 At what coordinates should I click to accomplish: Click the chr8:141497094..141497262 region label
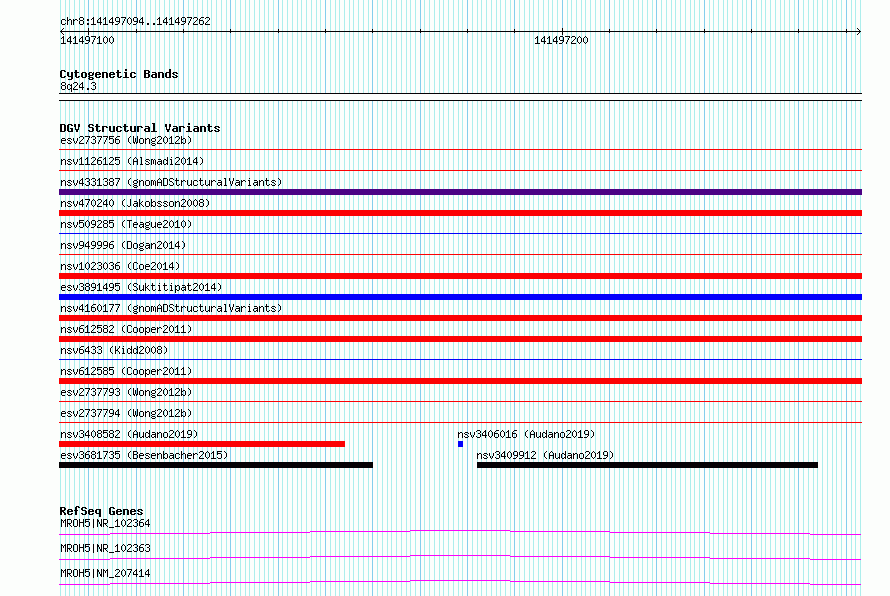point(135,21)
